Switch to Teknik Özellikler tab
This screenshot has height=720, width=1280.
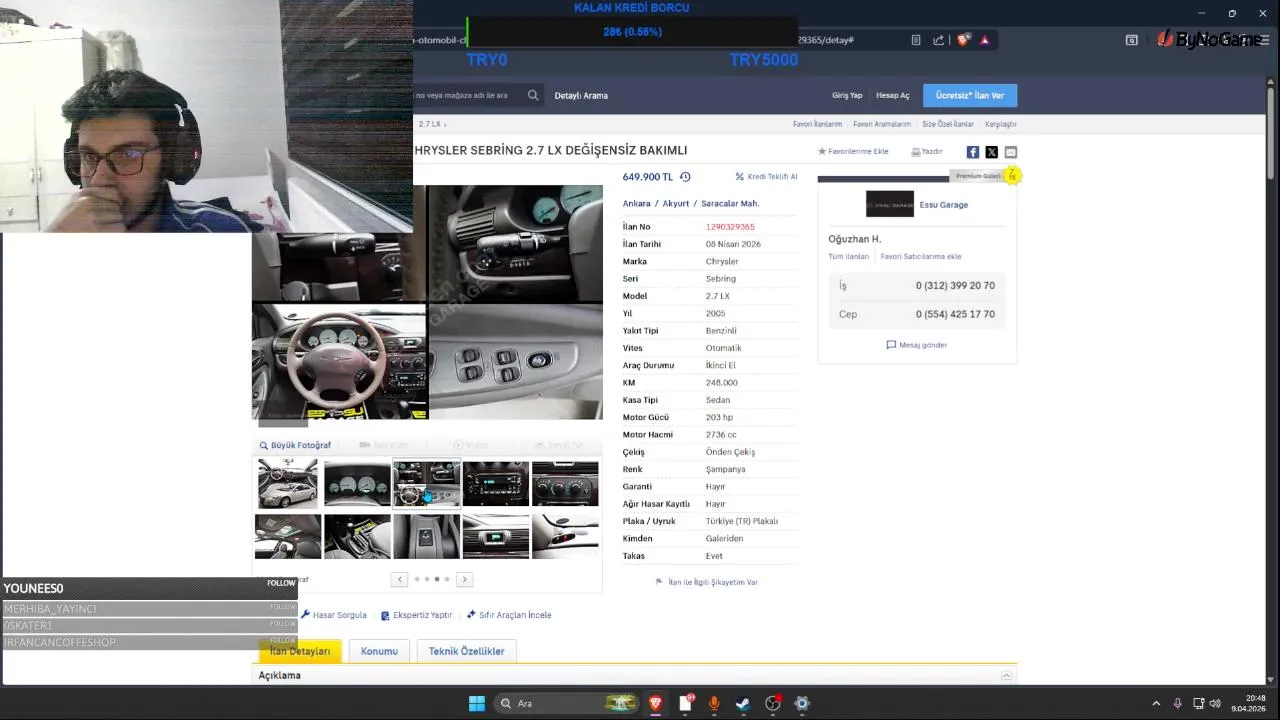click(466, 651)
